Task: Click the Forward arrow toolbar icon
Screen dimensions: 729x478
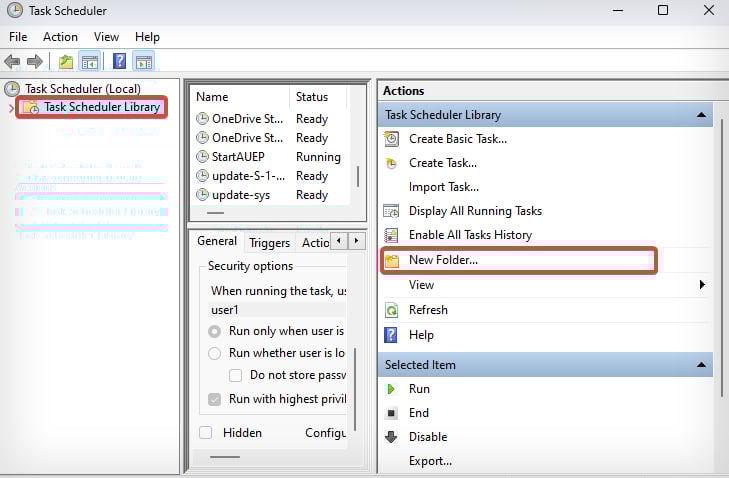Action: (x=35, y=61)
